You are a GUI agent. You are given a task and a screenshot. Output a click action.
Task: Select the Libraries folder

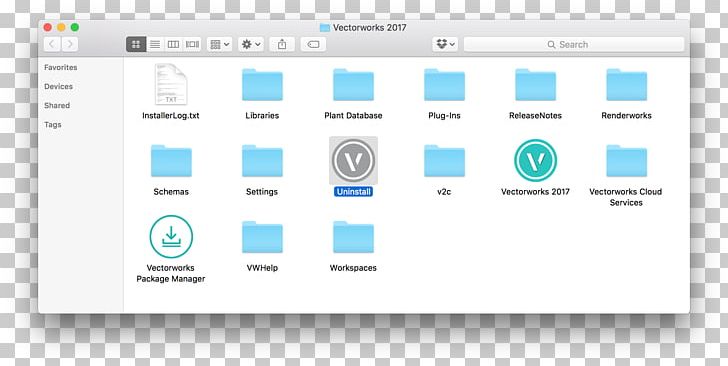[262, 85]
